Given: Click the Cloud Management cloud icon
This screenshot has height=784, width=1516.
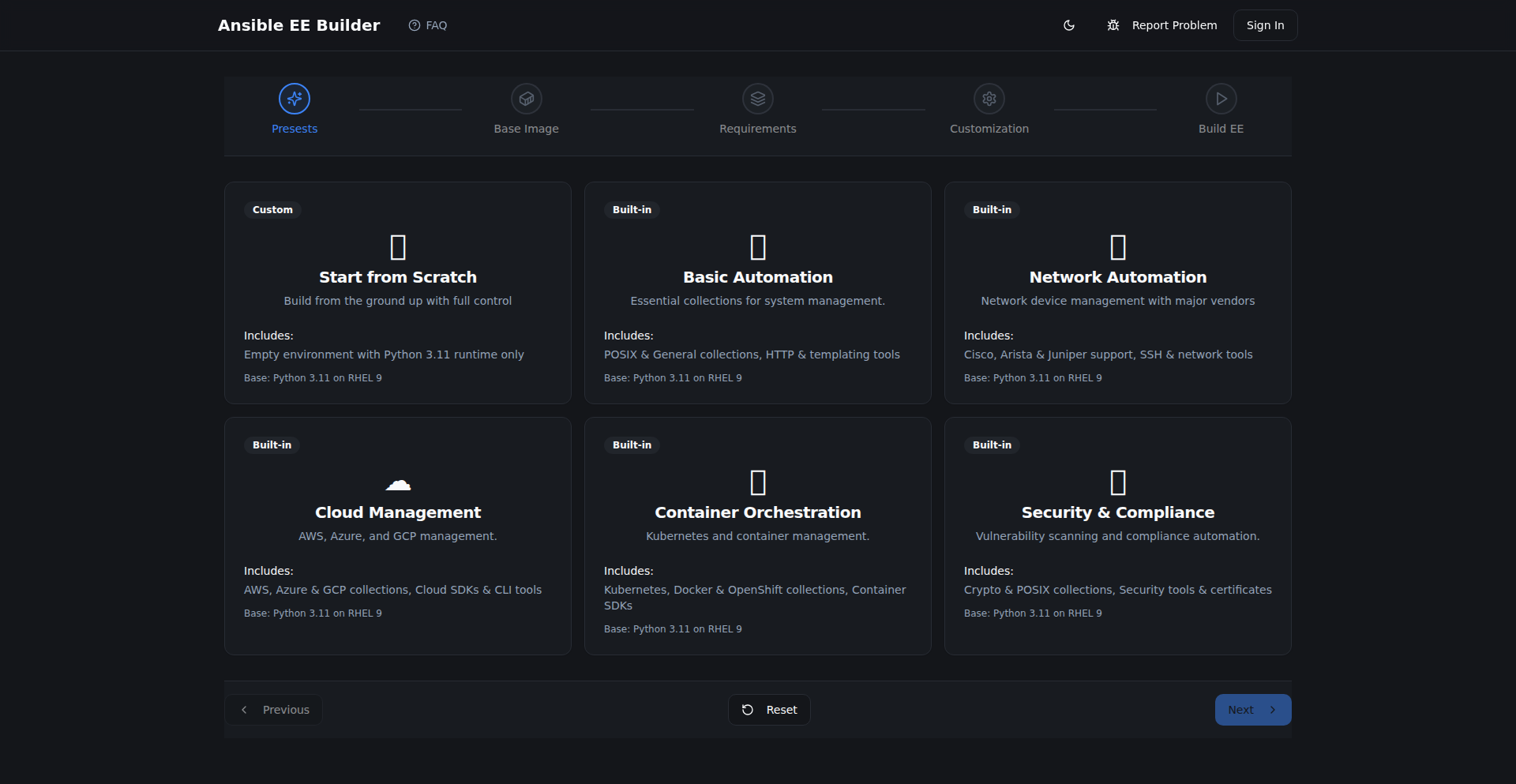Looking at the screenshot, I should 398,483.
